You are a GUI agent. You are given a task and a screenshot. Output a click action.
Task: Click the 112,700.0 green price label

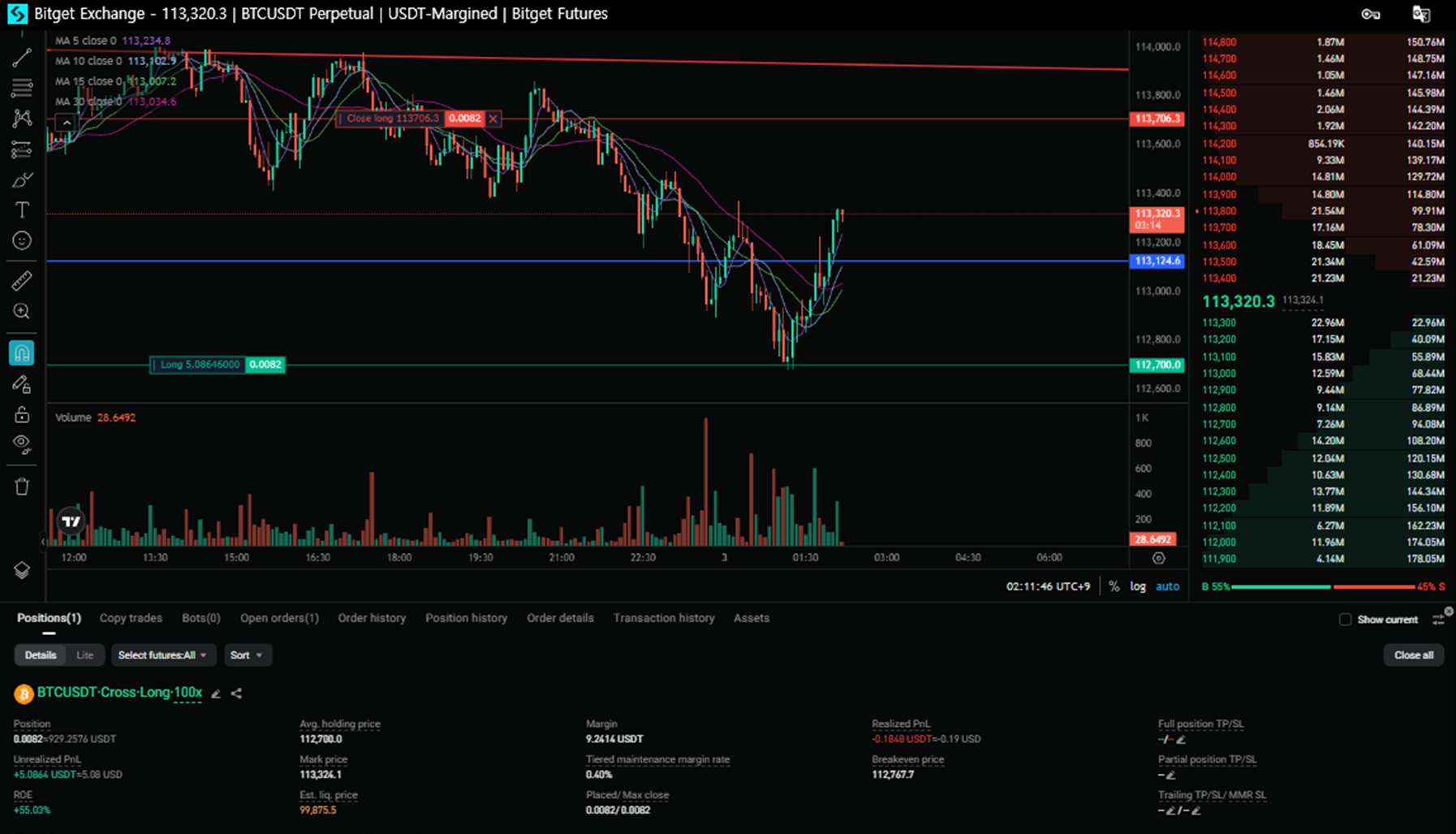pos(1157,365)
